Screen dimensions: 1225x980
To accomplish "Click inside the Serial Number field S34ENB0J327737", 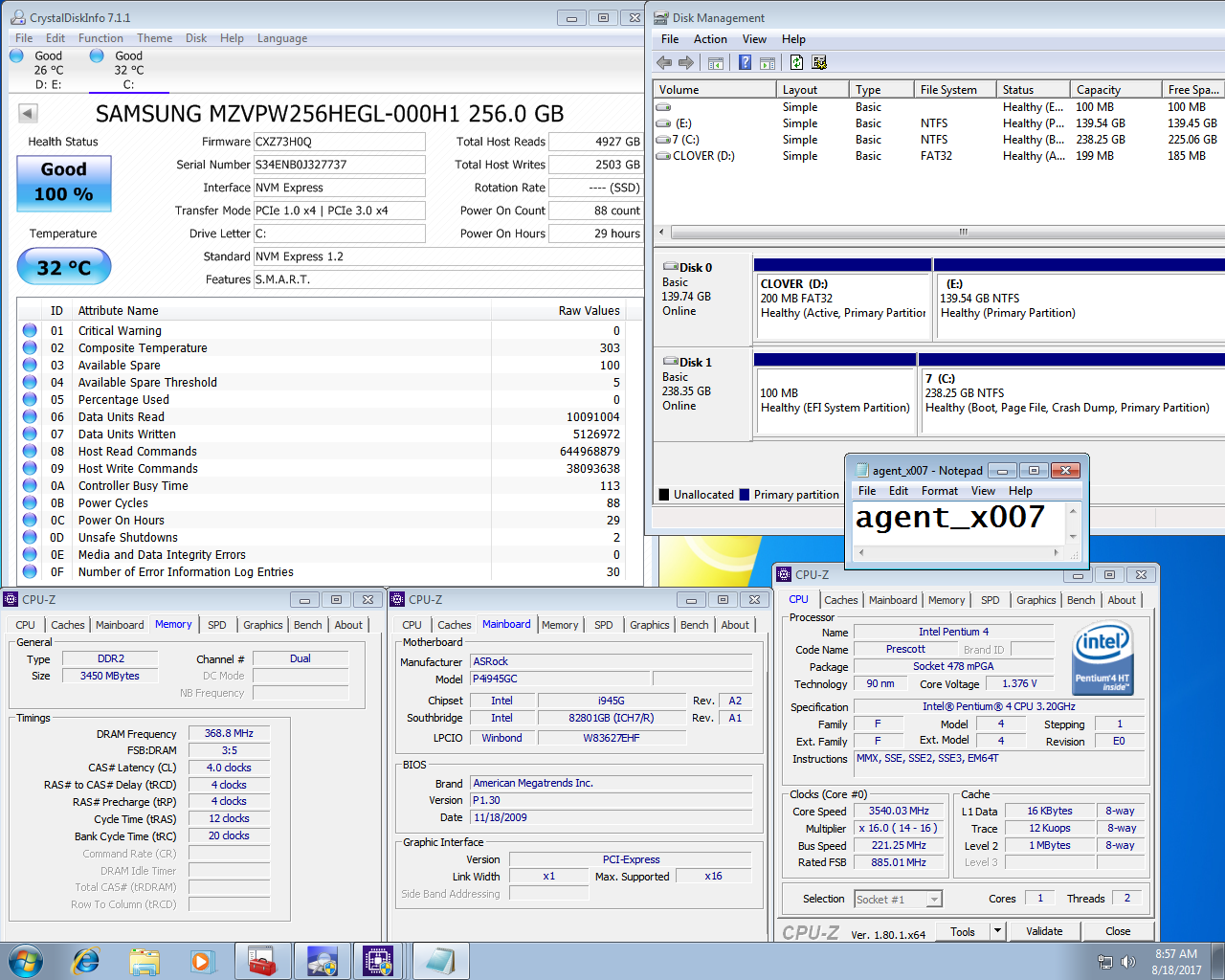I will pyautogui.click(x=340, y=165).
